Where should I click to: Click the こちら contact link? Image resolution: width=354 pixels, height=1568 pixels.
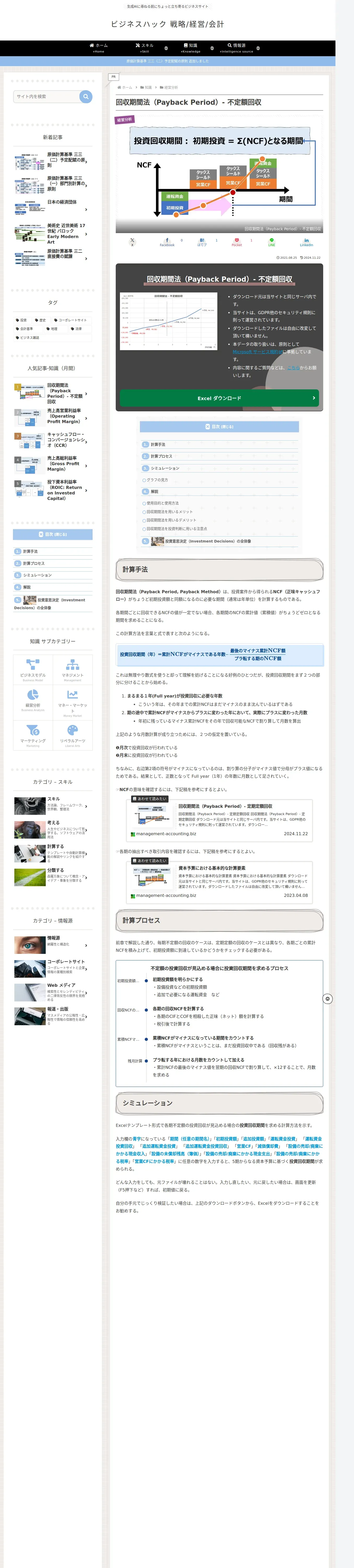coord(293,367)
